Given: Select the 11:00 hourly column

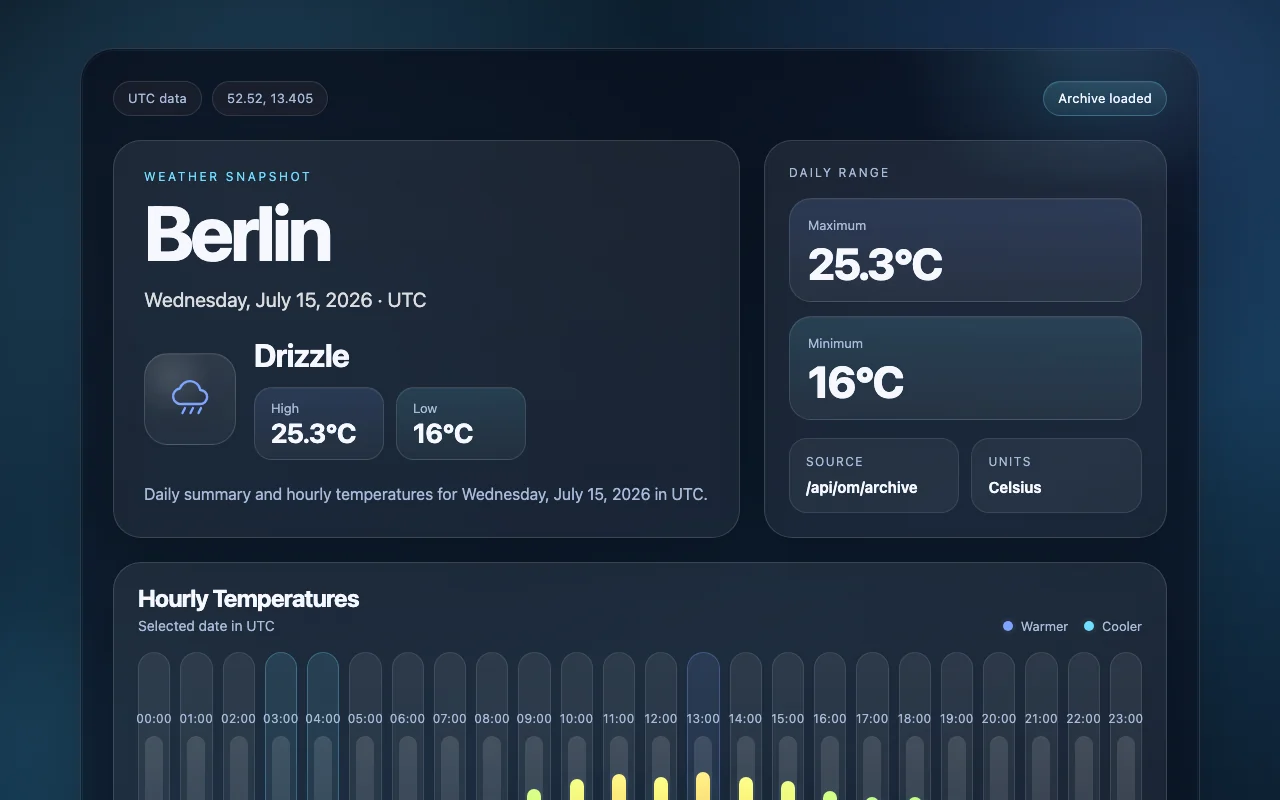Looking at the screenshot, I should (x=619, y=726).
